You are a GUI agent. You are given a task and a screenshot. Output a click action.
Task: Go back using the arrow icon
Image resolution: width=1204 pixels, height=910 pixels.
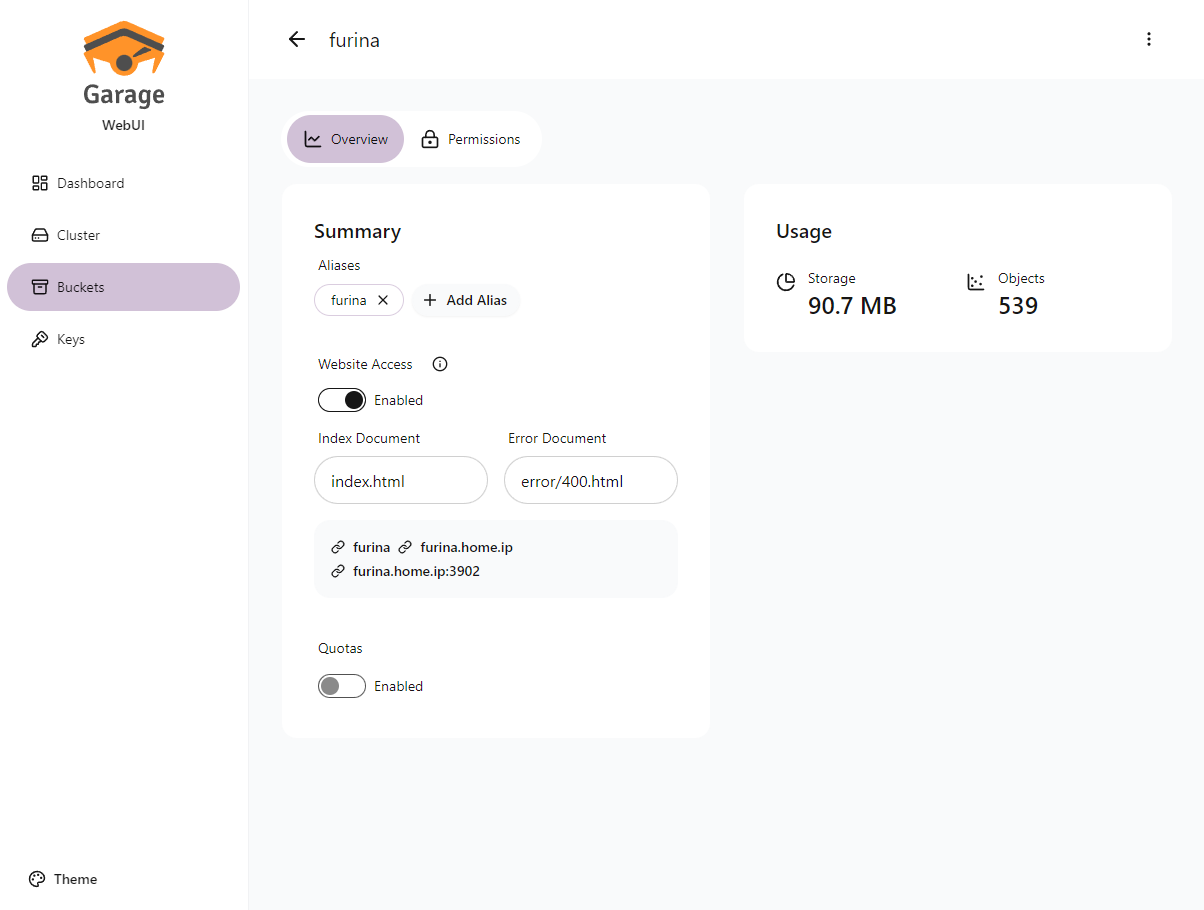[x=297, y=40]
